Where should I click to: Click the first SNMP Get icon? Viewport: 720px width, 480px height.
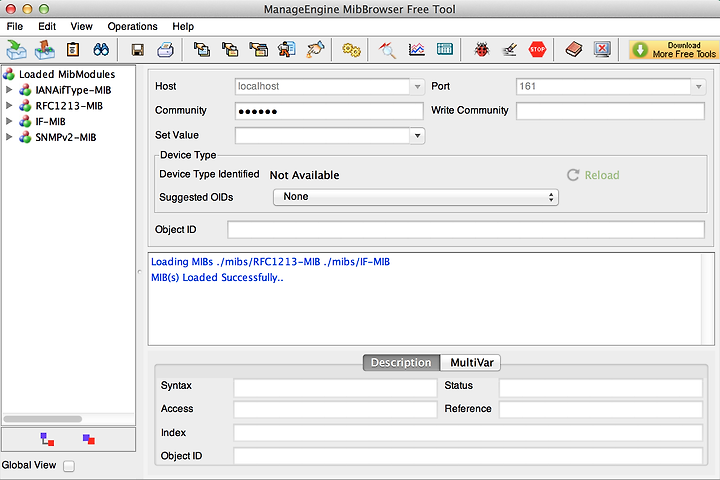pos(202,50)
